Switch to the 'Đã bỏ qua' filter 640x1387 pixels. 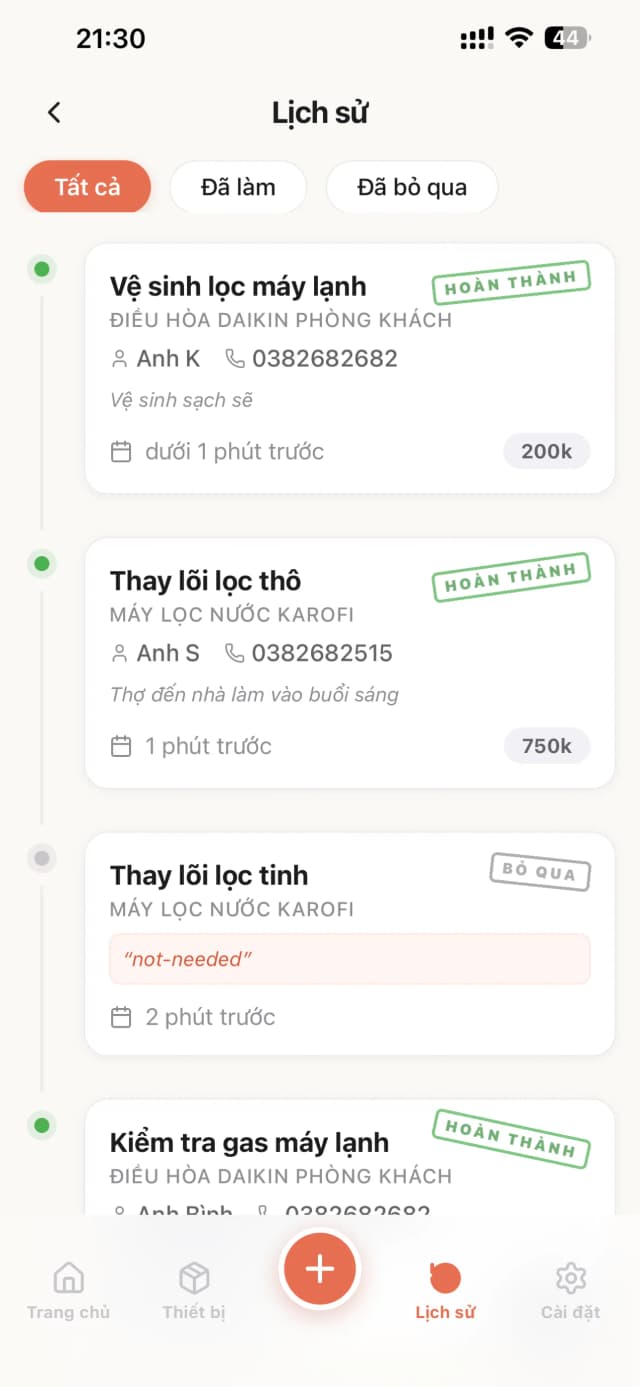click(x=411, y=187)
